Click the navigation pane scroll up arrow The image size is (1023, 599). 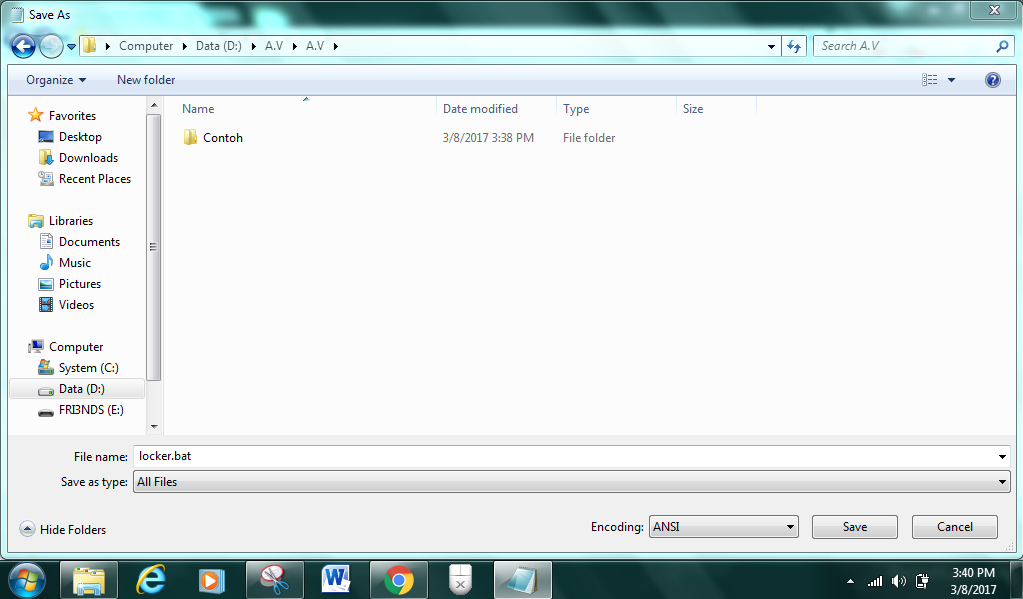(154, 104)
